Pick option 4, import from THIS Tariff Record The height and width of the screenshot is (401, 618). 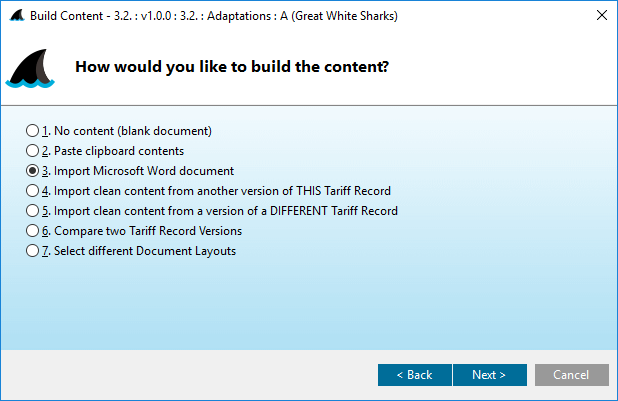(33, 191)
